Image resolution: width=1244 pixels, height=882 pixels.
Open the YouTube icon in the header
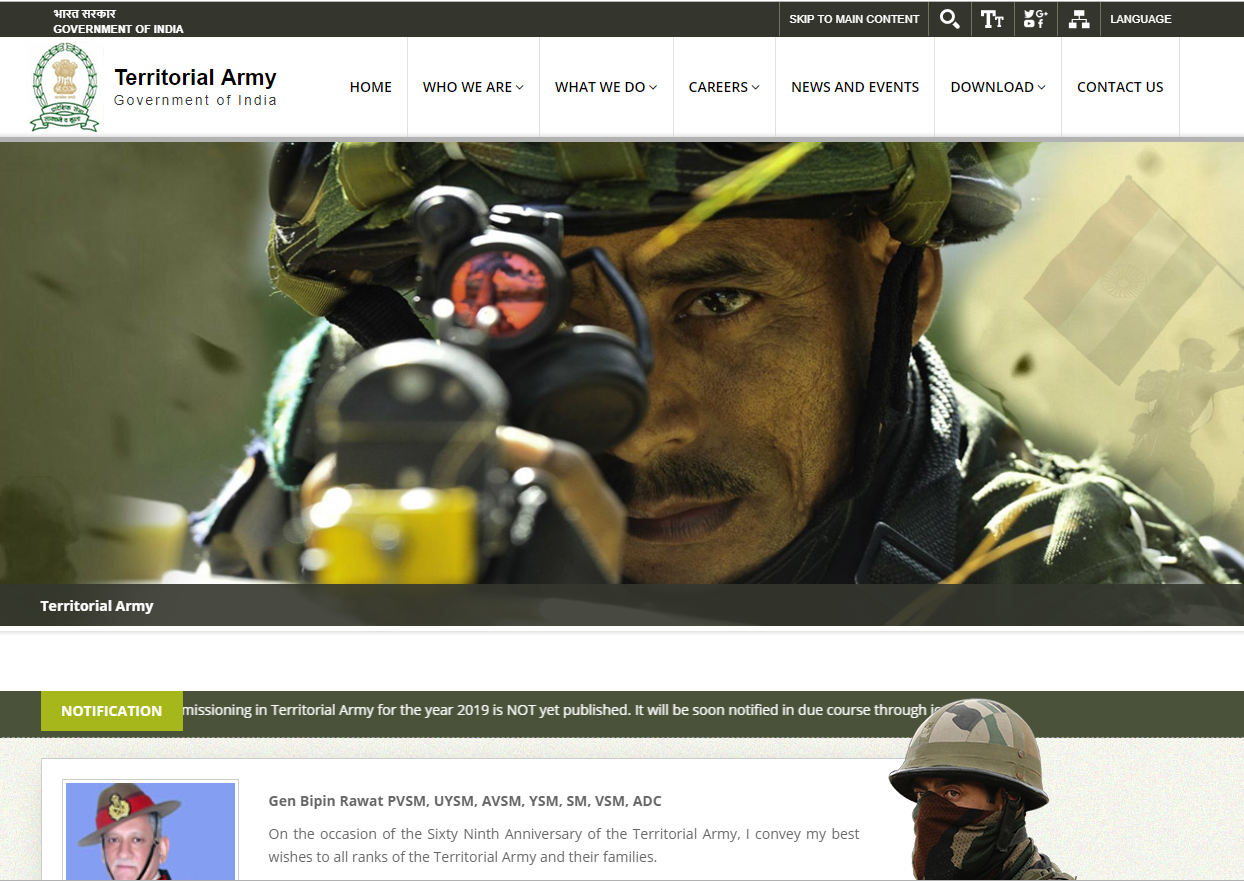tap(1029, 24)
